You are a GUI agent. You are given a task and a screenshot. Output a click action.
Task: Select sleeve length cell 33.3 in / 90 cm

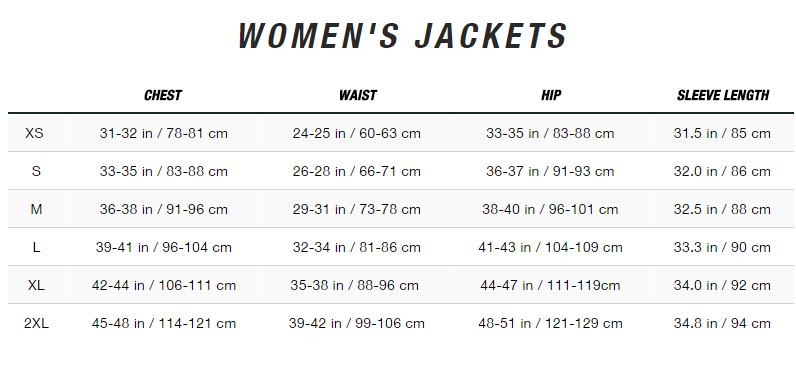722,248
